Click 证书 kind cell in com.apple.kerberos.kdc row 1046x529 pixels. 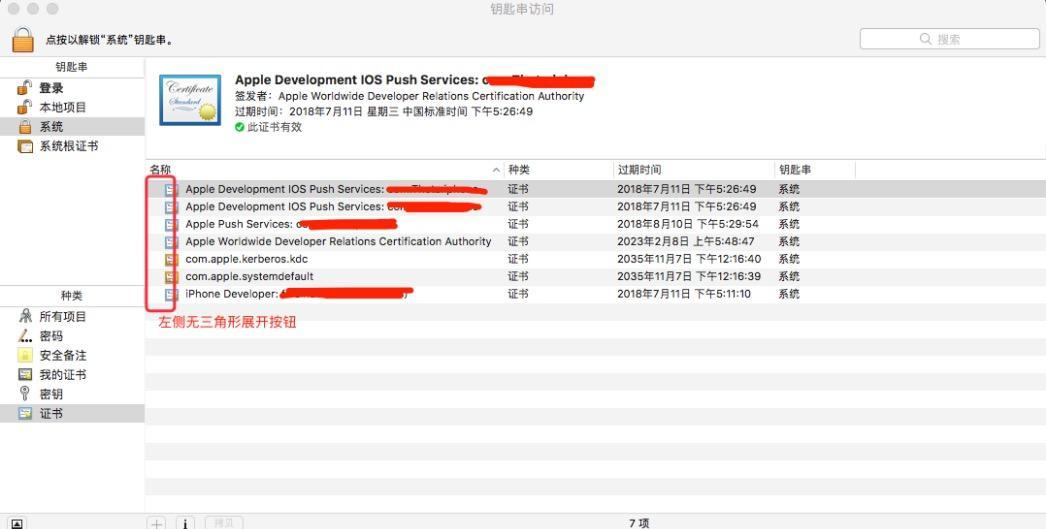pyautogui.click(x=518, y=259)
